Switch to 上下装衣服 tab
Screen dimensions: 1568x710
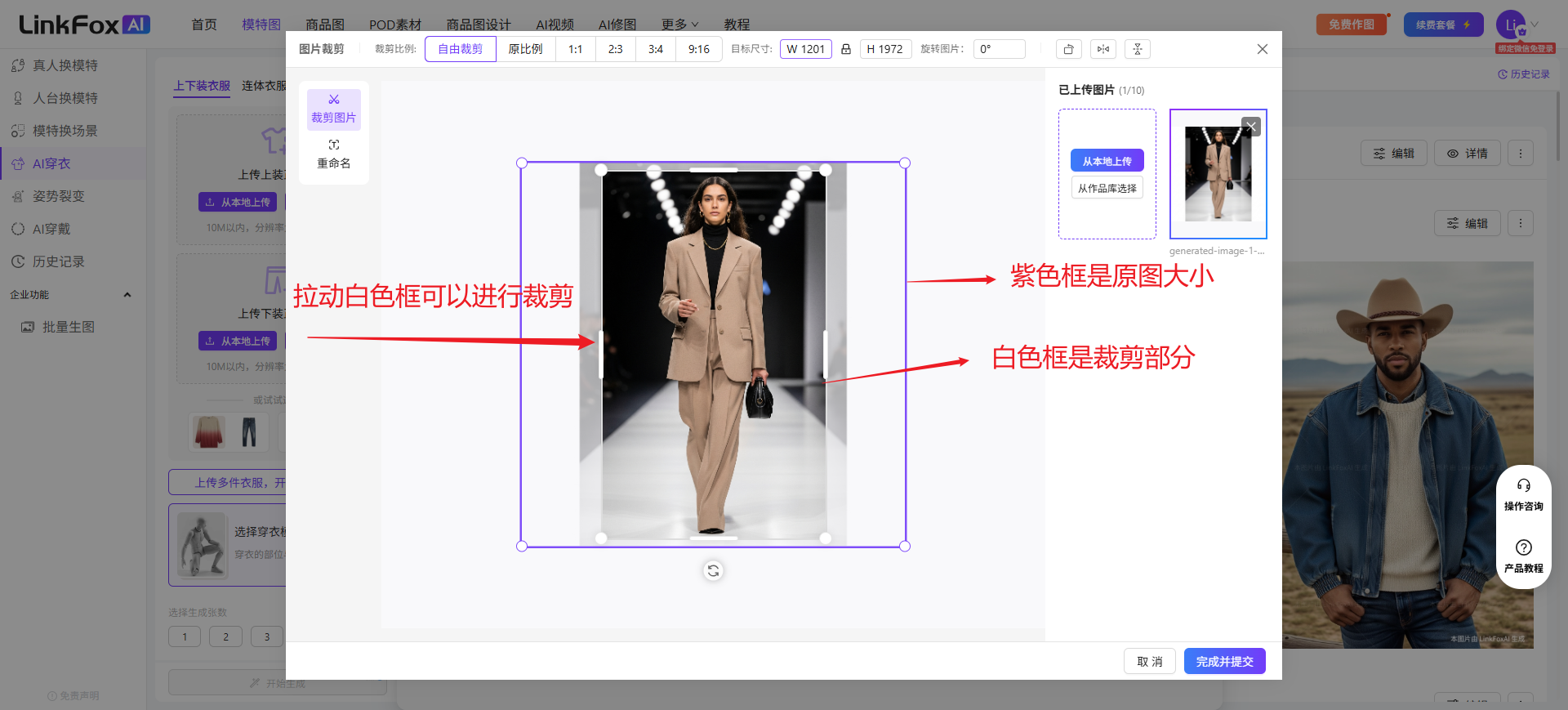pos(202,86)
